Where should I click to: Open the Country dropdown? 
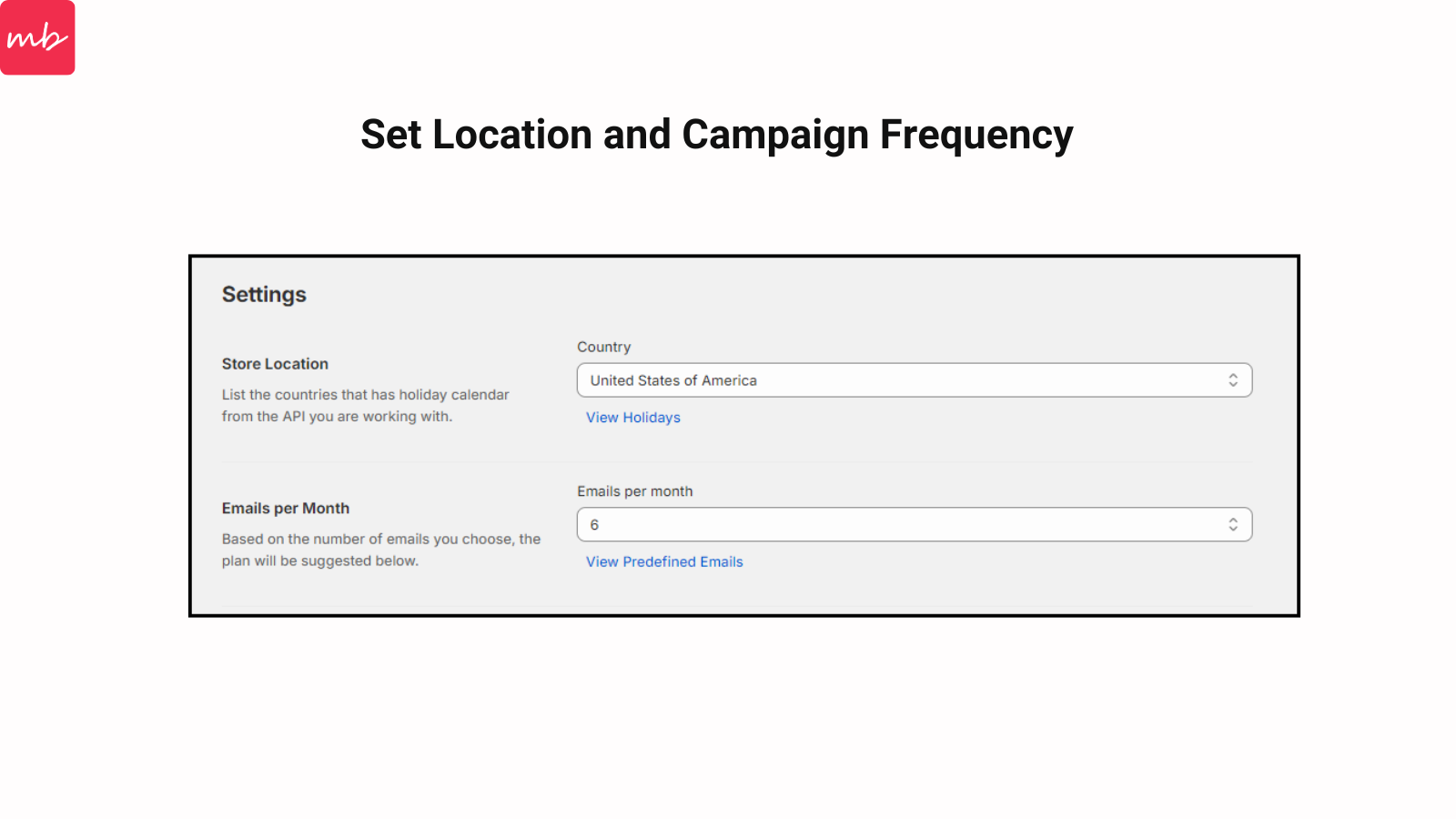pyautogui.click(x=915, y=379)
